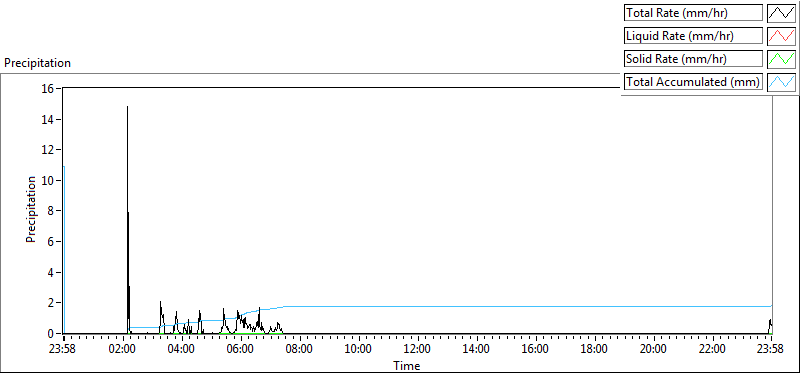Click the Precipitation graph caption above plot

[37, 63]
